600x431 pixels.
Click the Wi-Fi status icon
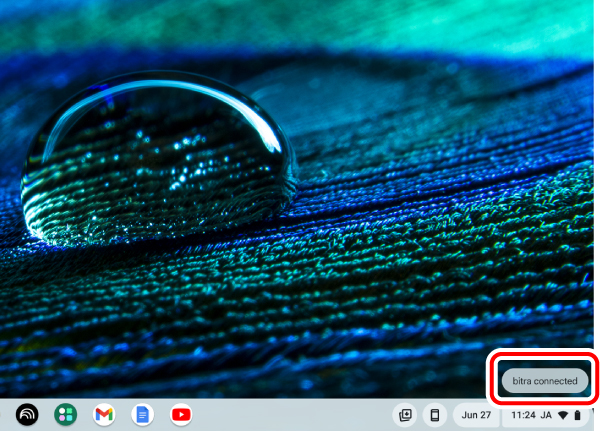point(563,414)
